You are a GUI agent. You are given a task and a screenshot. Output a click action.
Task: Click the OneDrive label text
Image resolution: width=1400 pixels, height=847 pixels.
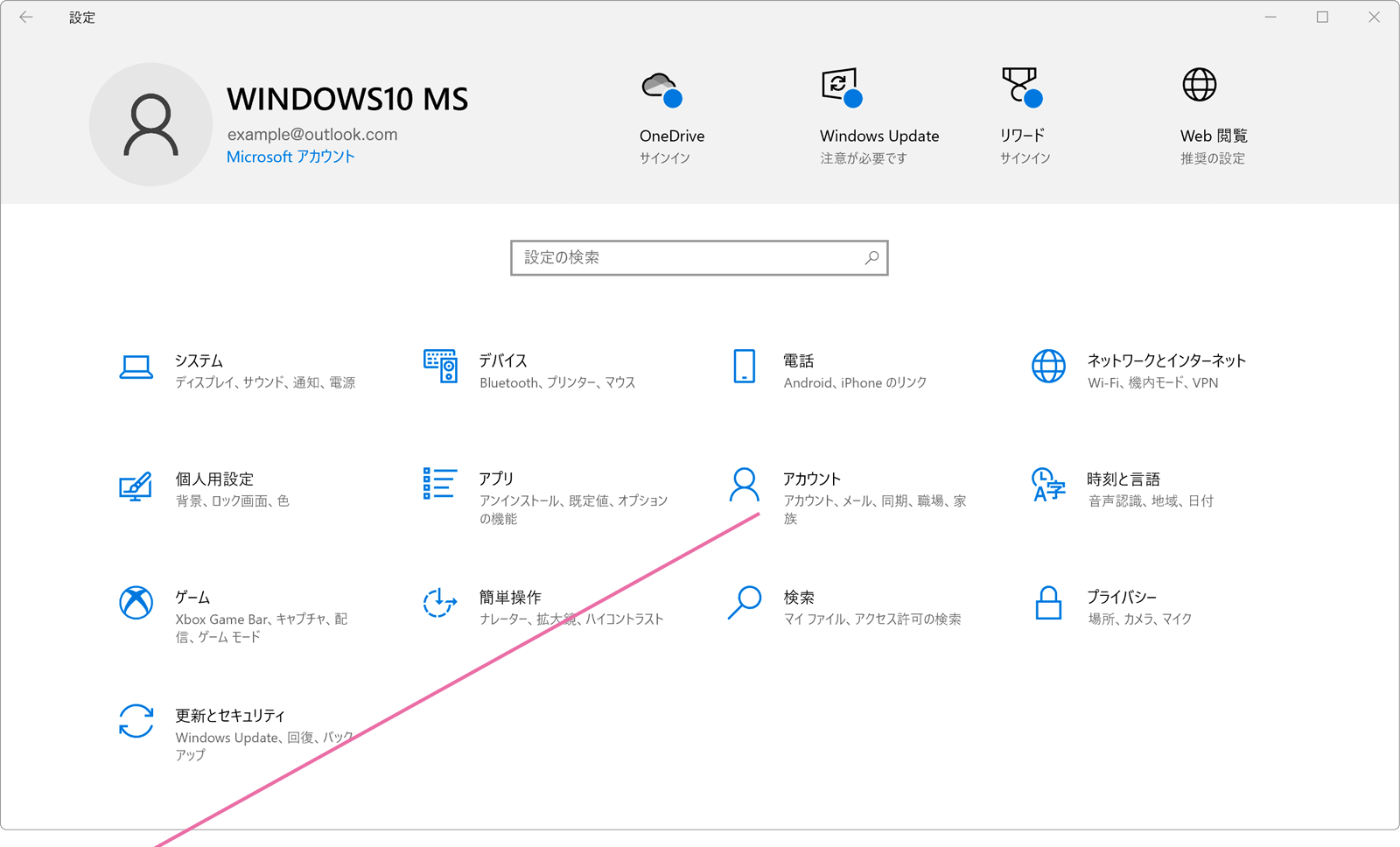[x=672, y=136]
